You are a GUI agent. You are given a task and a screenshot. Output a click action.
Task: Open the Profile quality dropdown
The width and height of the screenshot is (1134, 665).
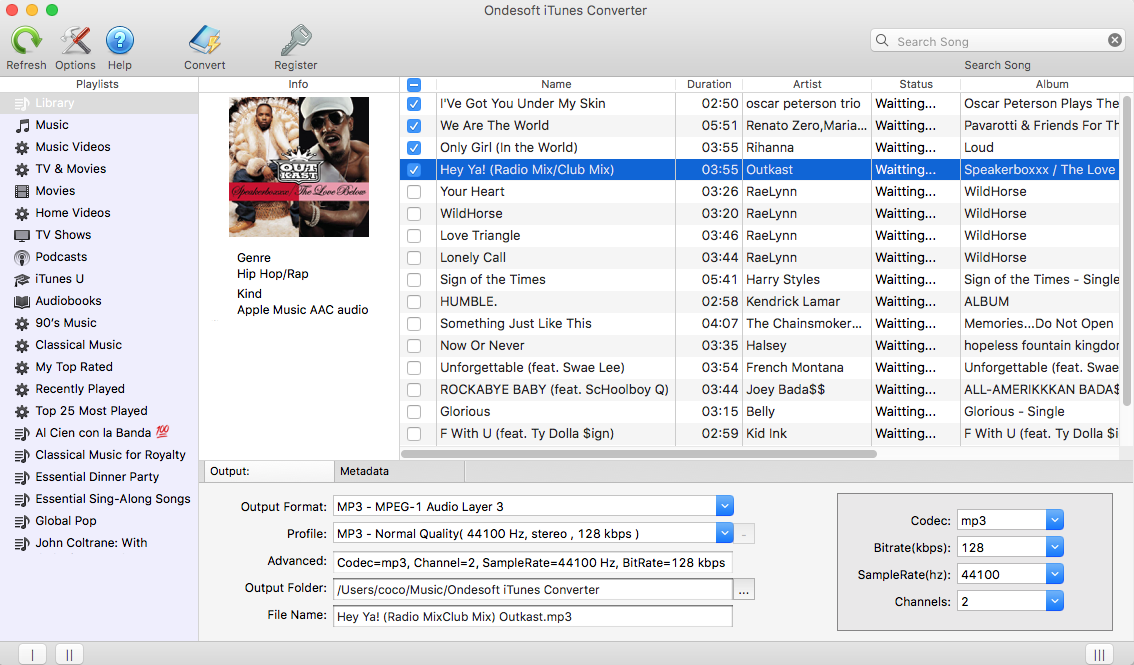point(725,534)
